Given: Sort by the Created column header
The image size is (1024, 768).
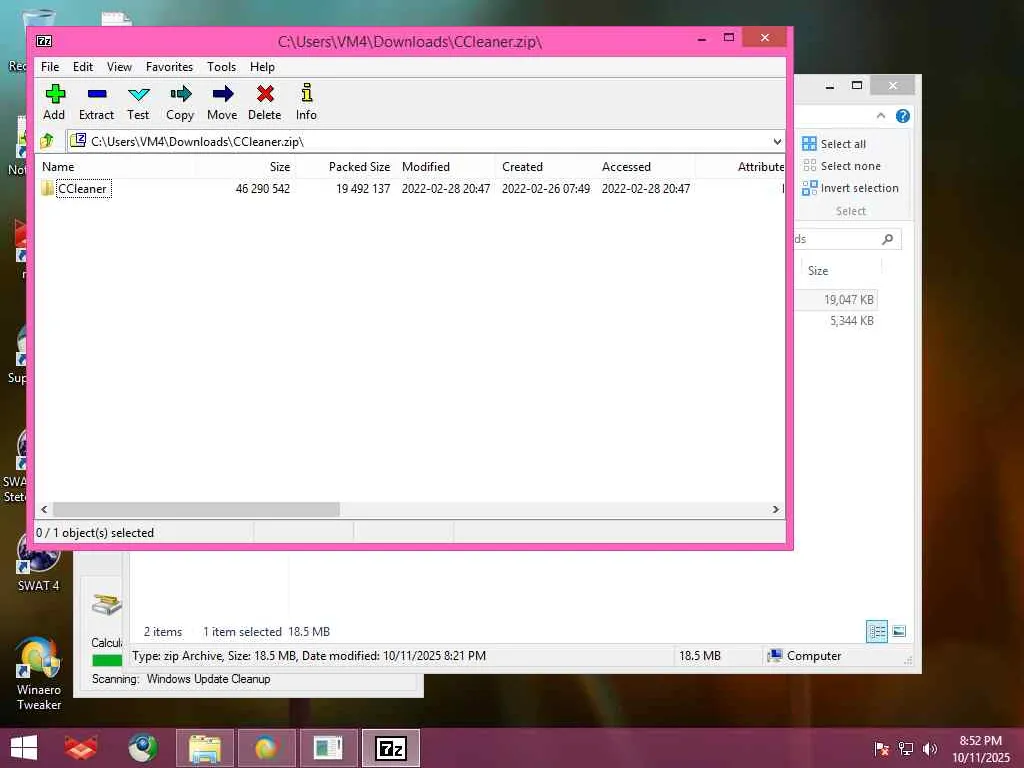Looking at the screenshot, I should [522, 167].
